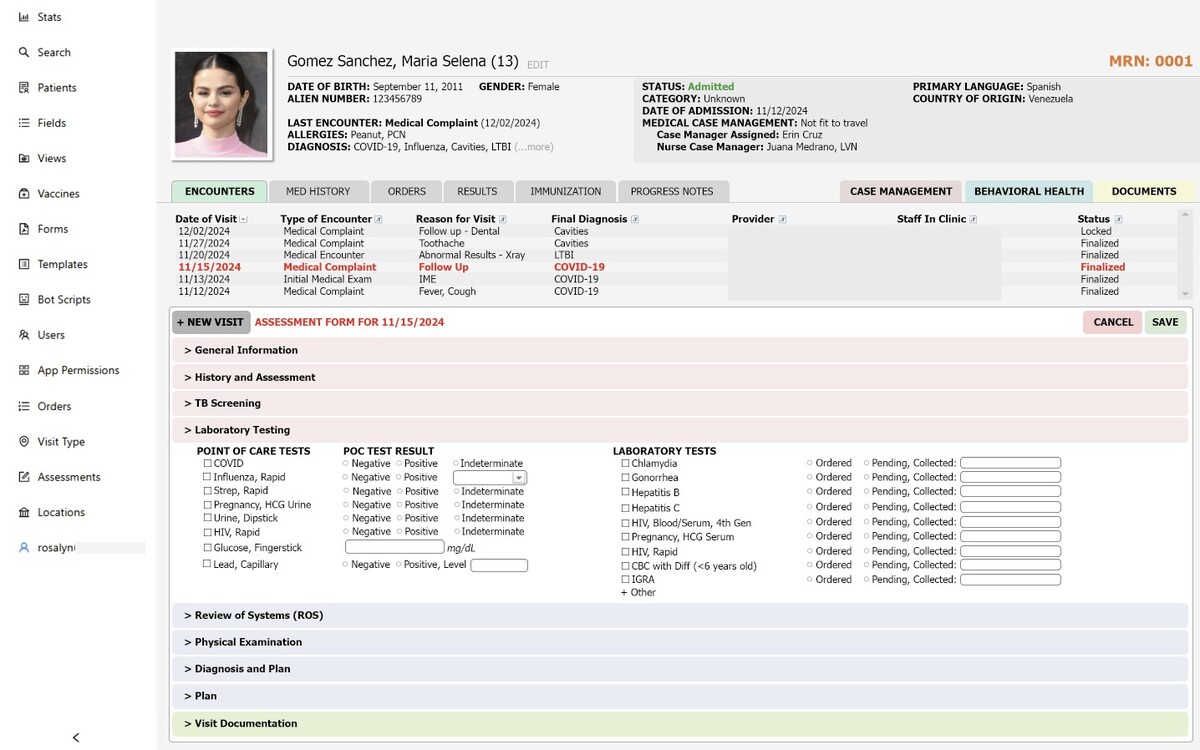Open the Results tab
The height and width of the screenshot is (750, 1200).
(477, 191)
